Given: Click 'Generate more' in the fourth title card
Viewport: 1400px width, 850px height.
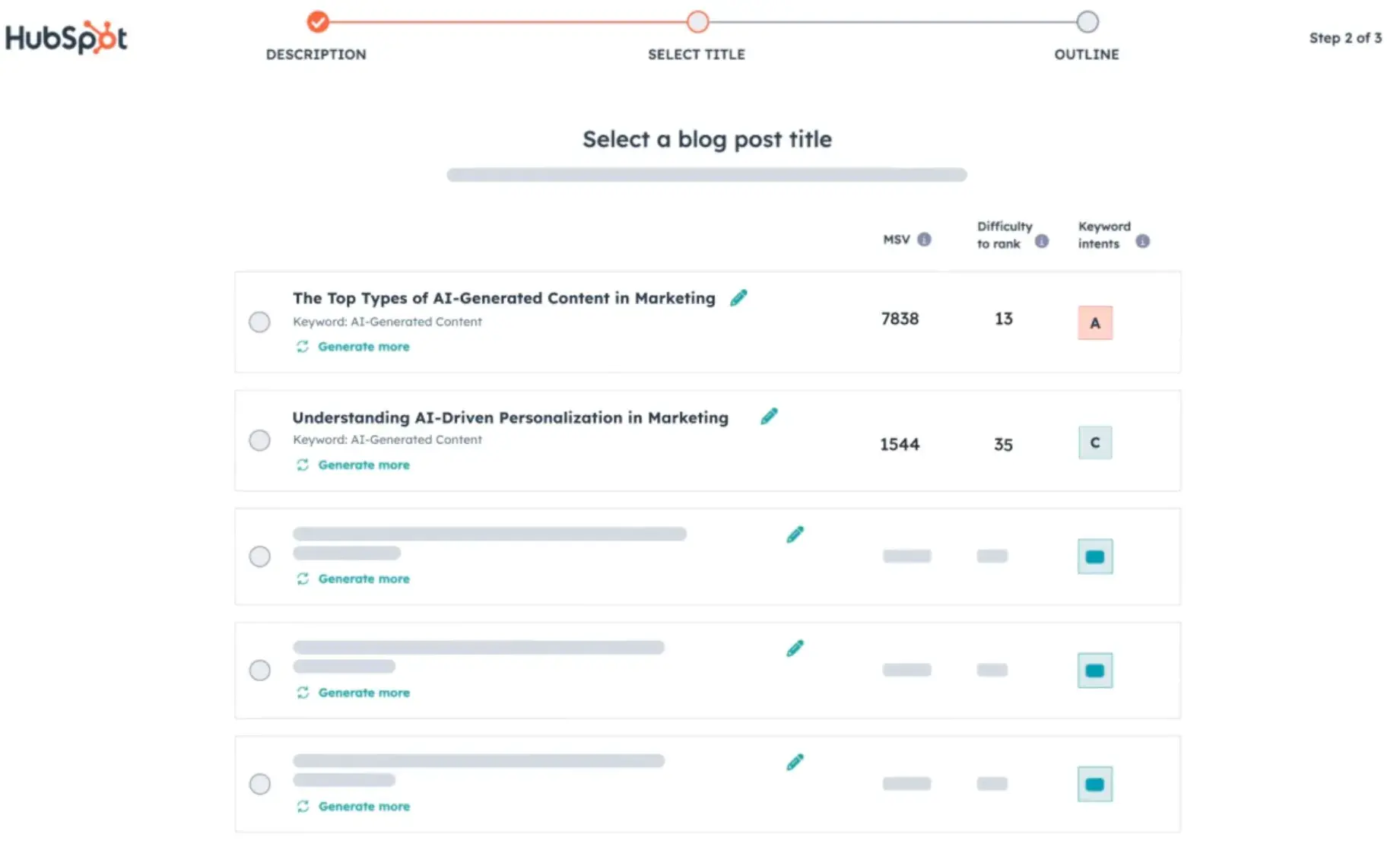Looking at the screenshot, I should tap(363, 693).
